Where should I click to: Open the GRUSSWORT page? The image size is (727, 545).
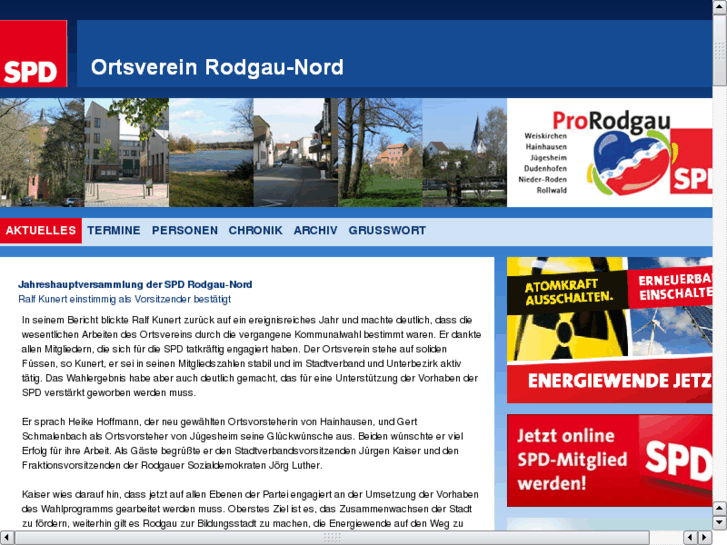[x=387, y=231]
